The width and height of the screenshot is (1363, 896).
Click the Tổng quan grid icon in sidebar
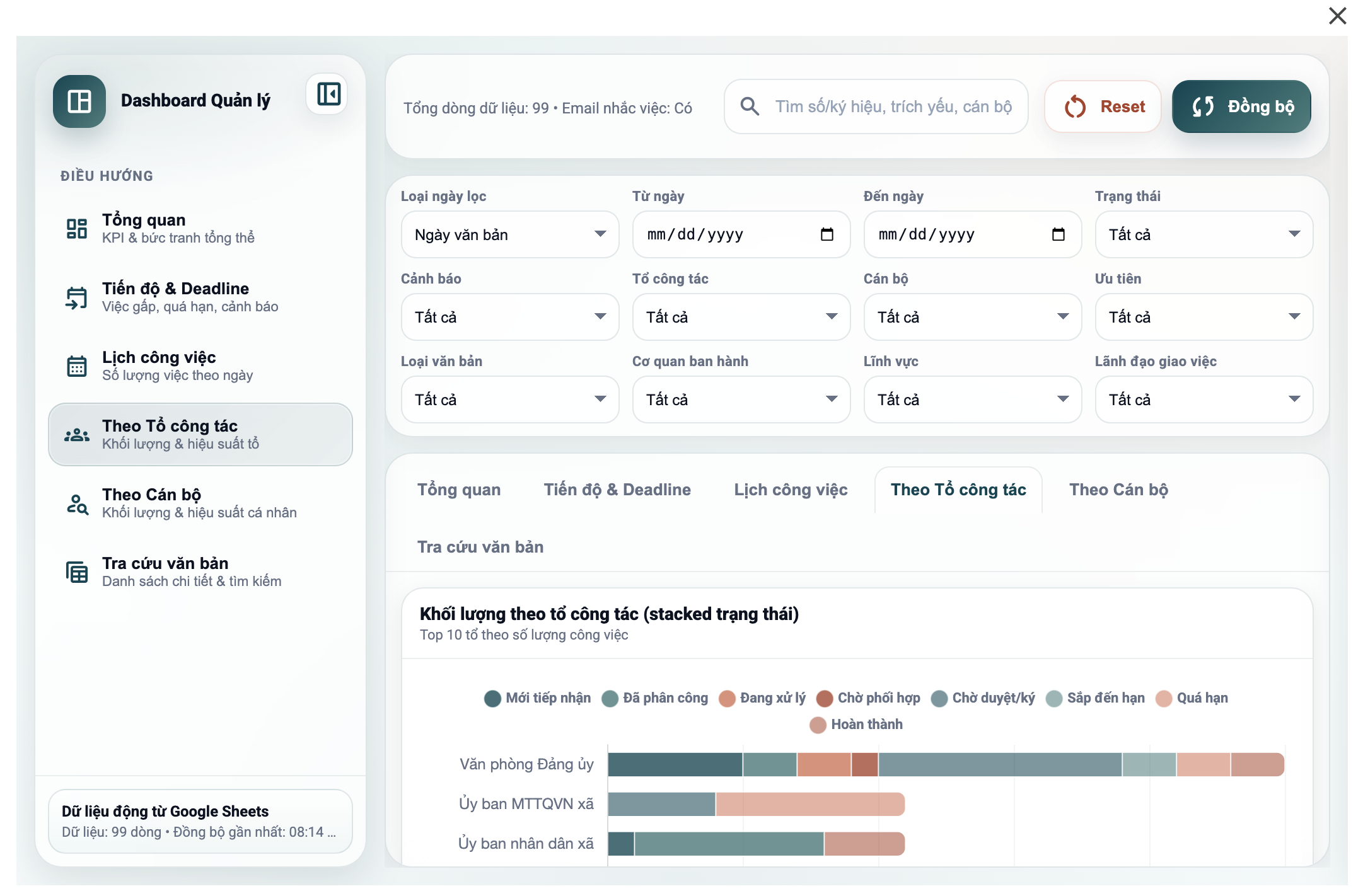pyautogui.click(x=77, y=228)
